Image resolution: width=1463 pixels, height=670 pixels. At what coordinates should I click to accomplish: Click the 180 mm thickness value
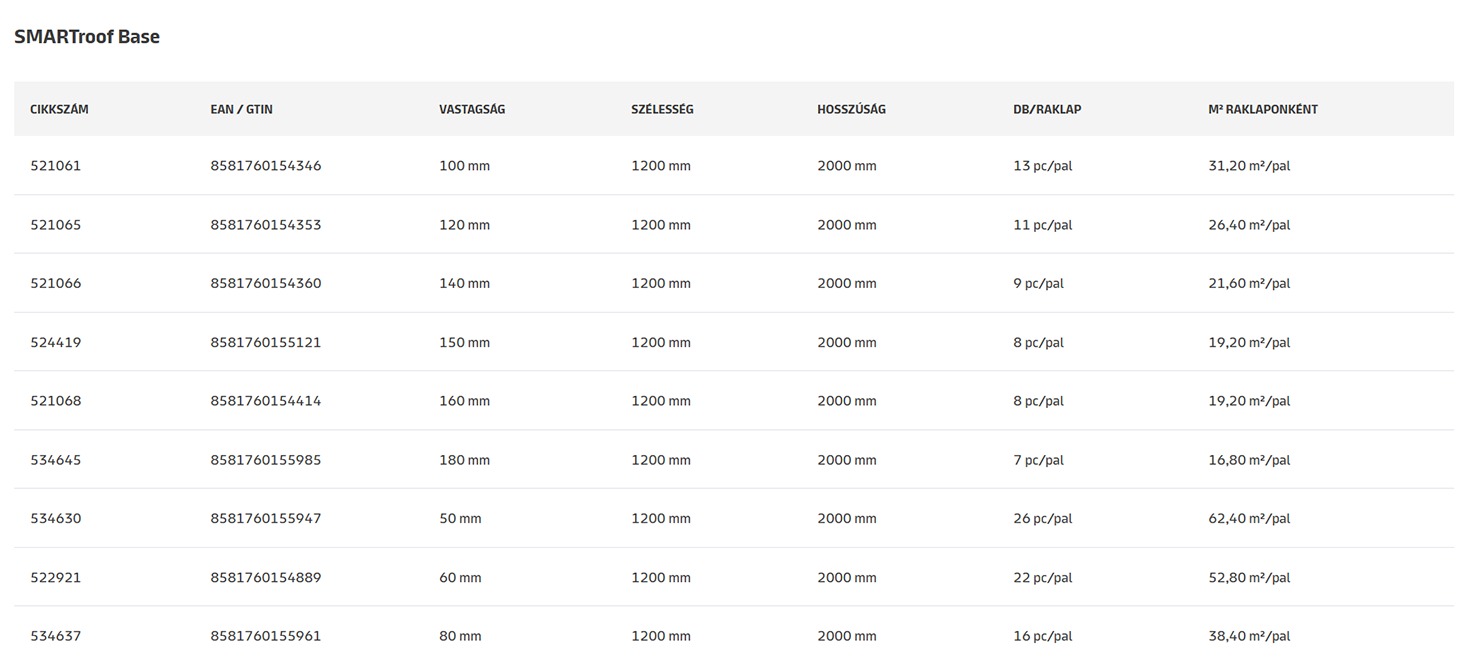[x=464, y=460]
